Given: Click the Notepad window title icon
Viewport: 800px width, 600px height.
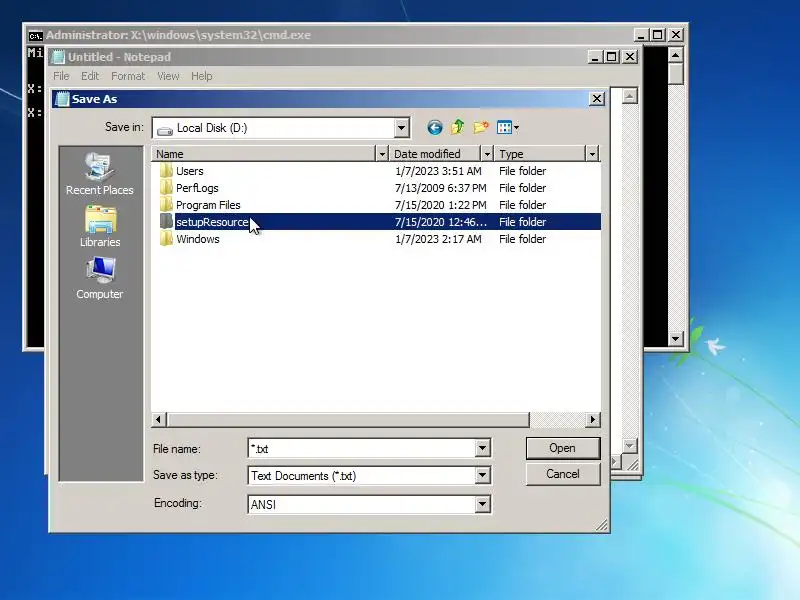Looking at the screenshot, I should coord(59,57).
